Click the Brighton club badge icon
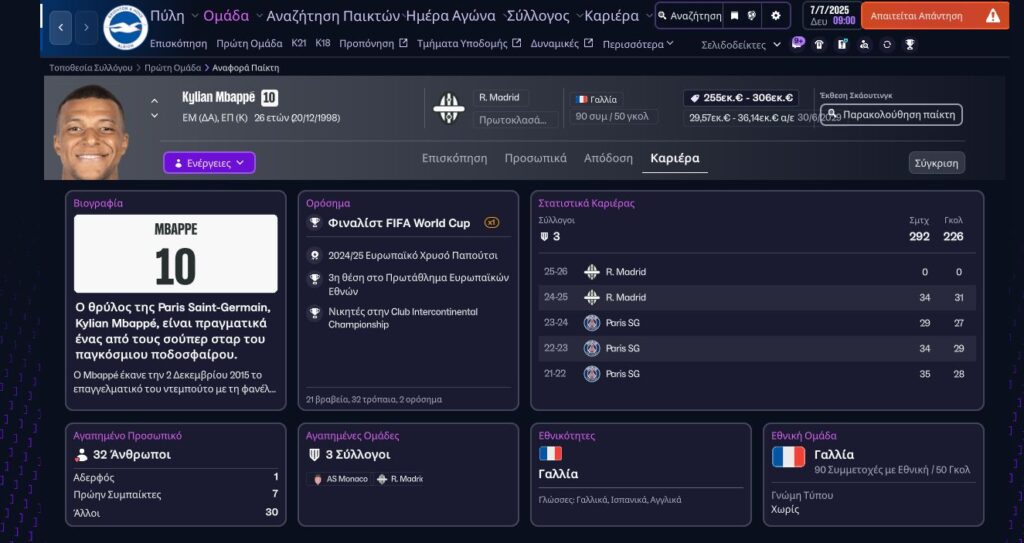This screenshot has height=543, width=1024. [125, 27]
